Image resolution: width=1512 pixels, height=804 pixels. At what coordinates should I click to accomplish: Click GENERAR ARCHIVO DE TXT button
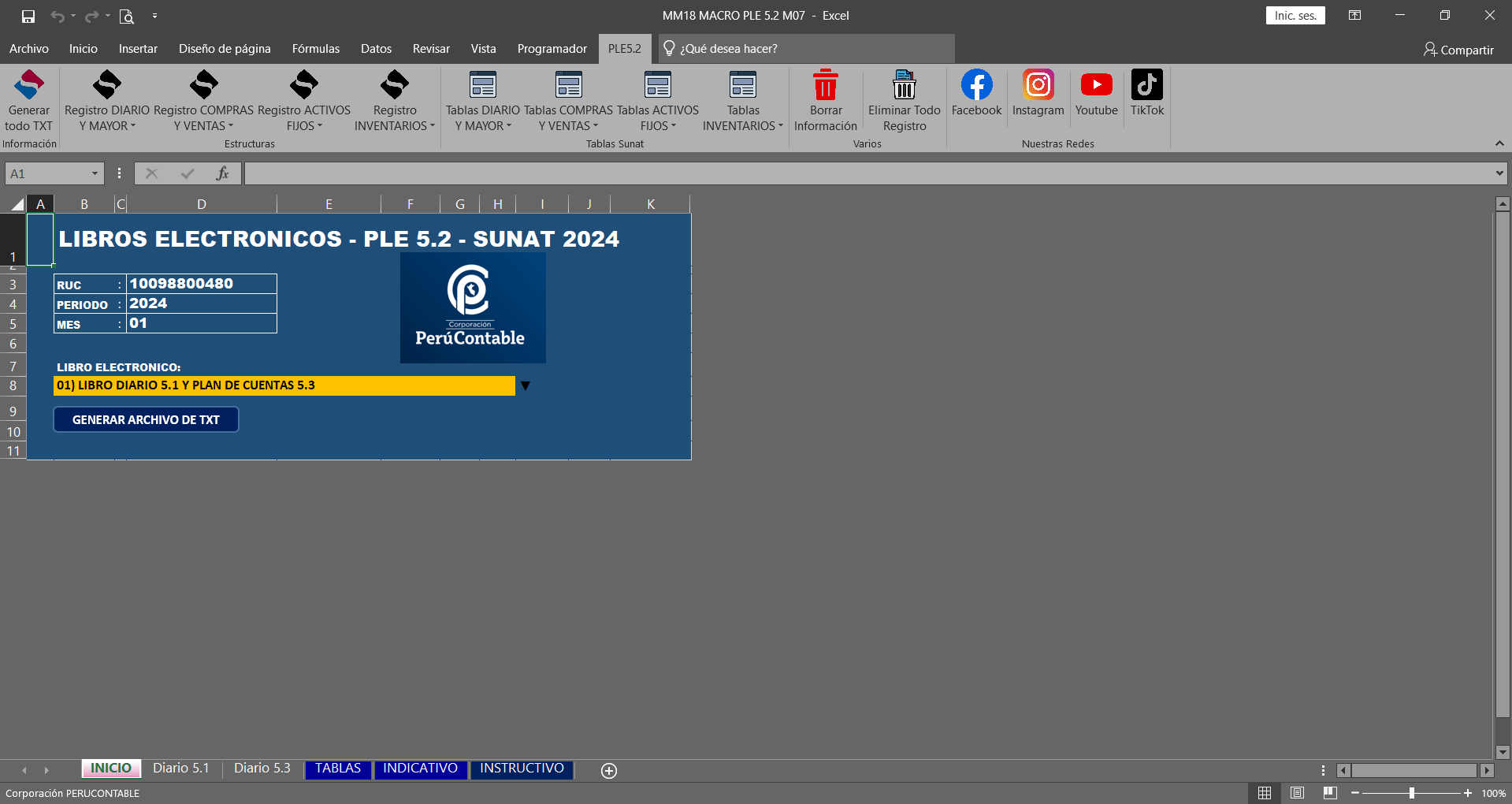point(146,420)
